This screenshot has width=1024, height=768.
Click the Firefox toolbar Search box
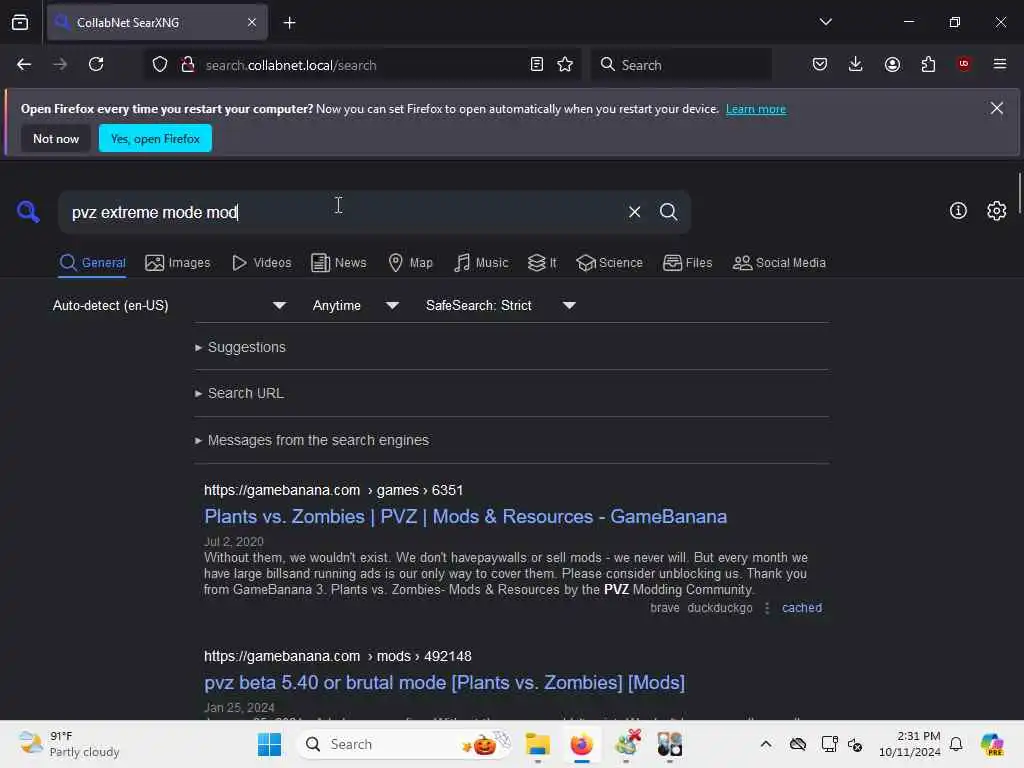click(x=681, y=65)
